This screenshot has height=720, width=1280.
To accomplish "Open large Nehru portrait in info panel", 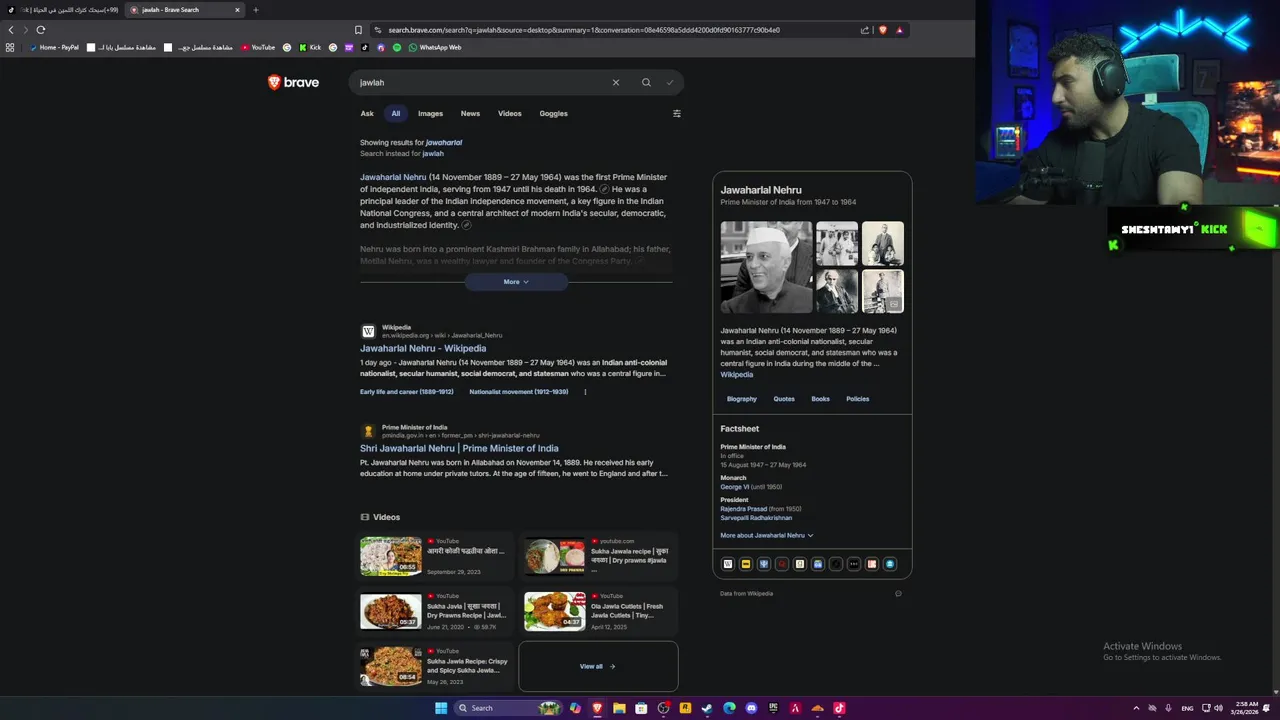I will coord(767,267).
